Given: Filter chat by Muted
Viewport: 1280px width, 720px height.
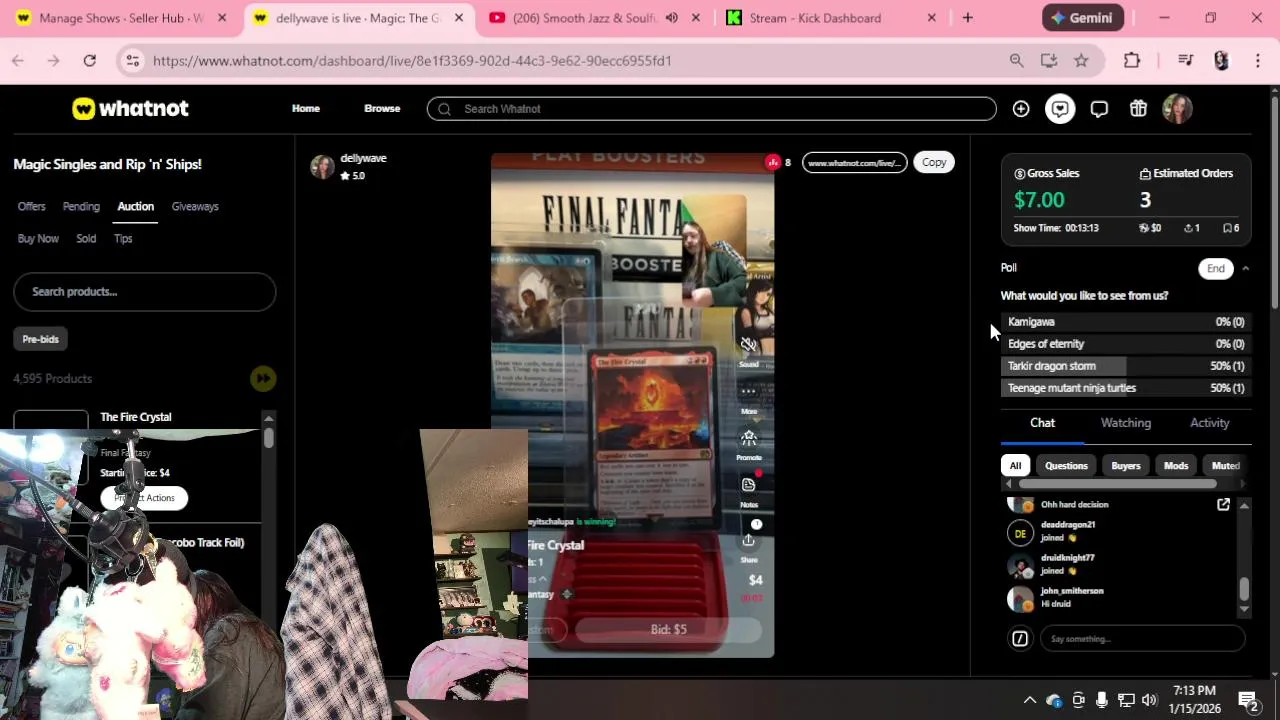Looking at the screenshot, I should coord(1225,465).
